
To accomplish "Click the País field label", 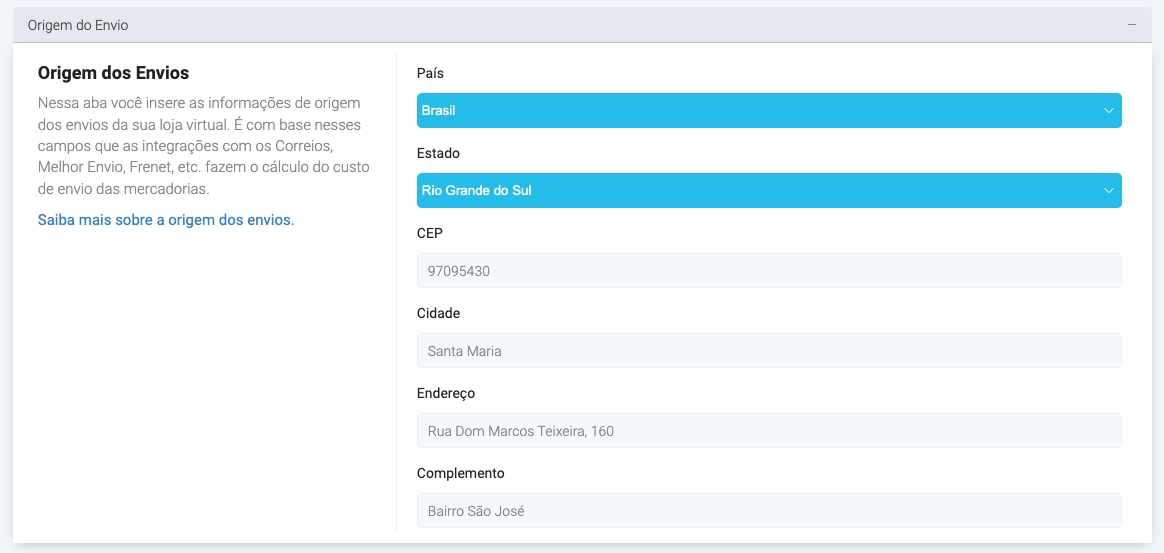I will tap(430, 73).
